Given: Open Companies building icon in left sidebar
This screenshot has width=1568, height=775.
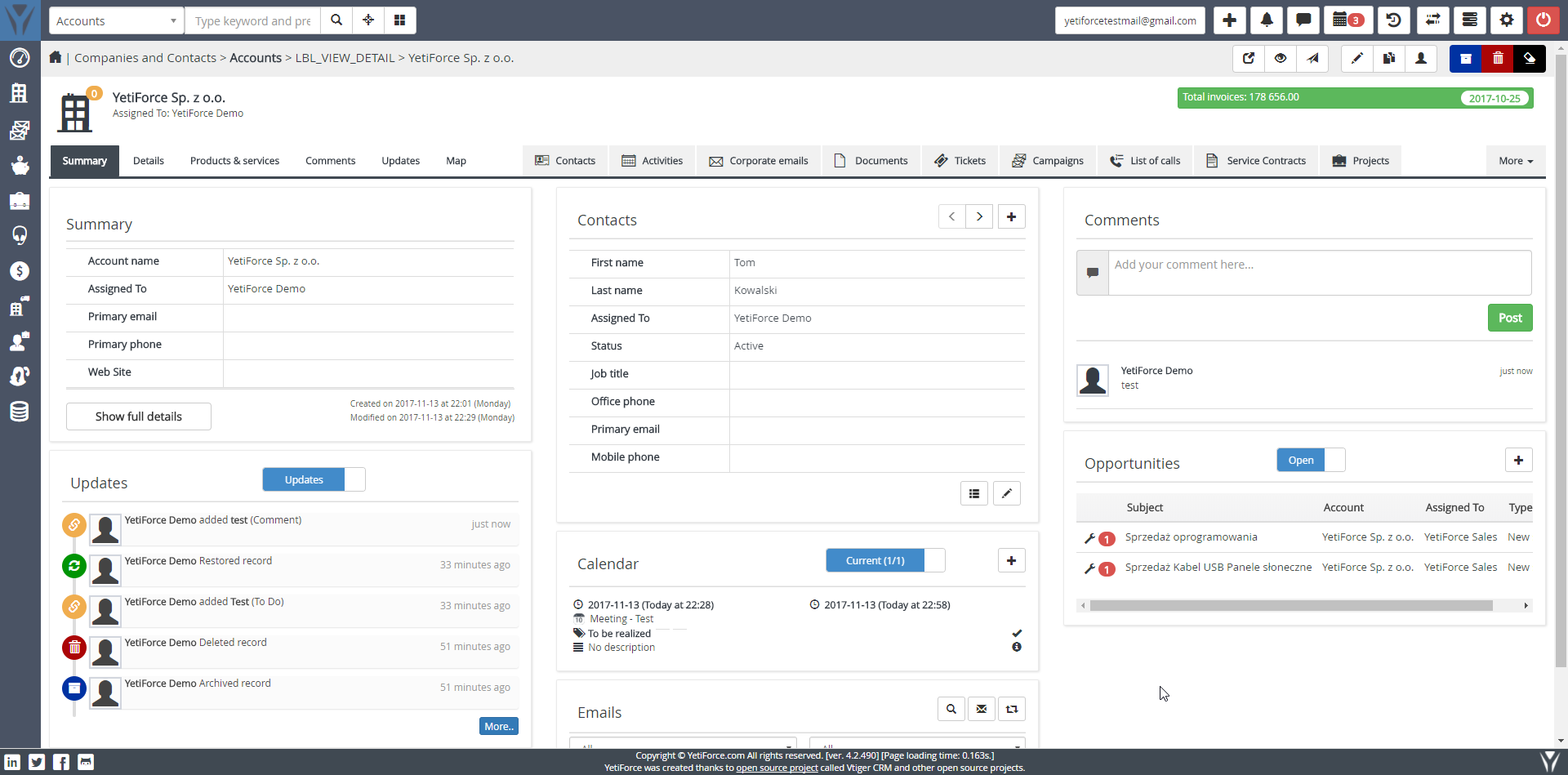Looking at the screenshot, I should pyautogui.click(x=20, y=93).
